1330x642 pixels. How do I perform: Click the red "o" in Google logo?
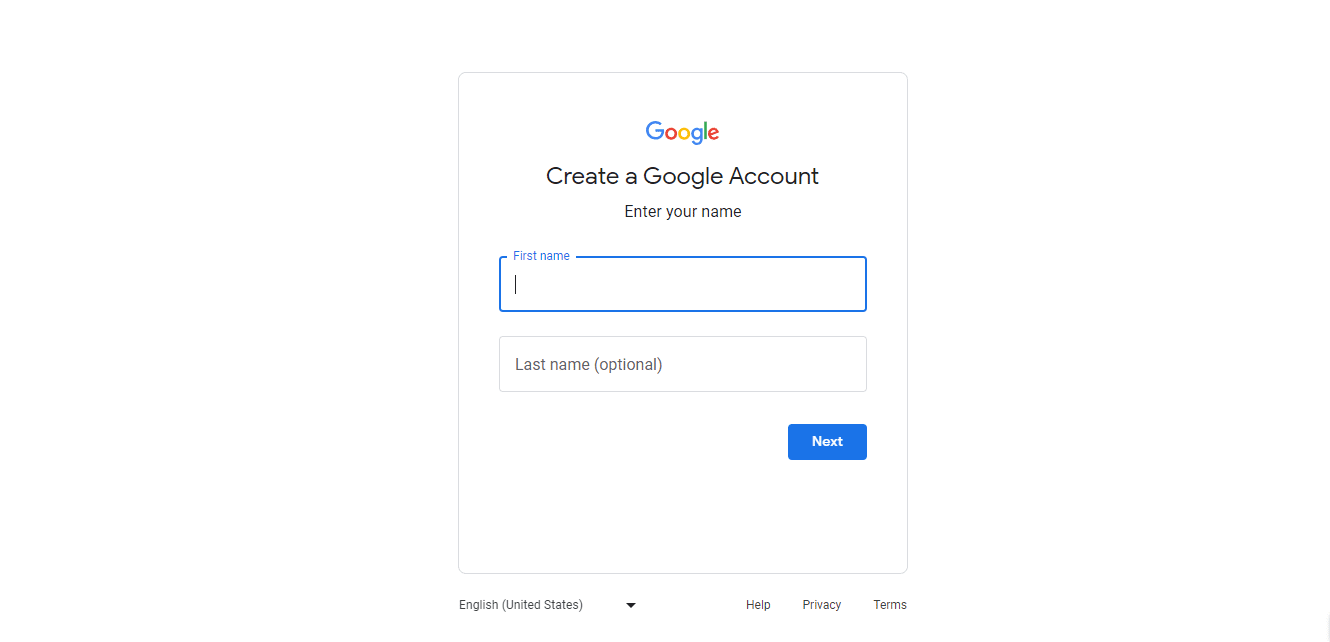(671, 133)
